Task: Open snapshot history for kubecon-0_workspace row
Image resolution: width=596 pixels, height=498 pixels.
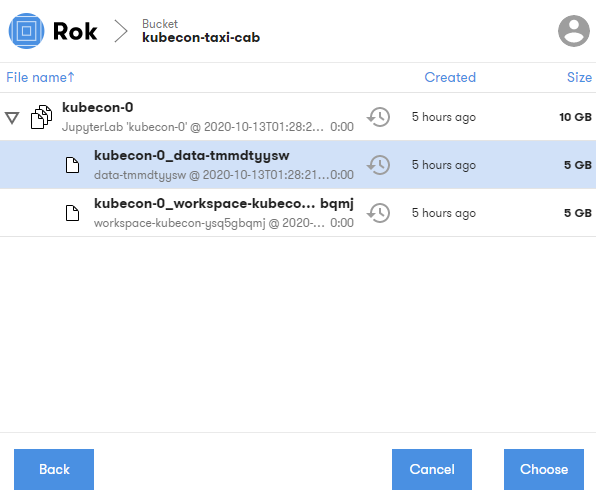Action: click(x=378, y=213)
